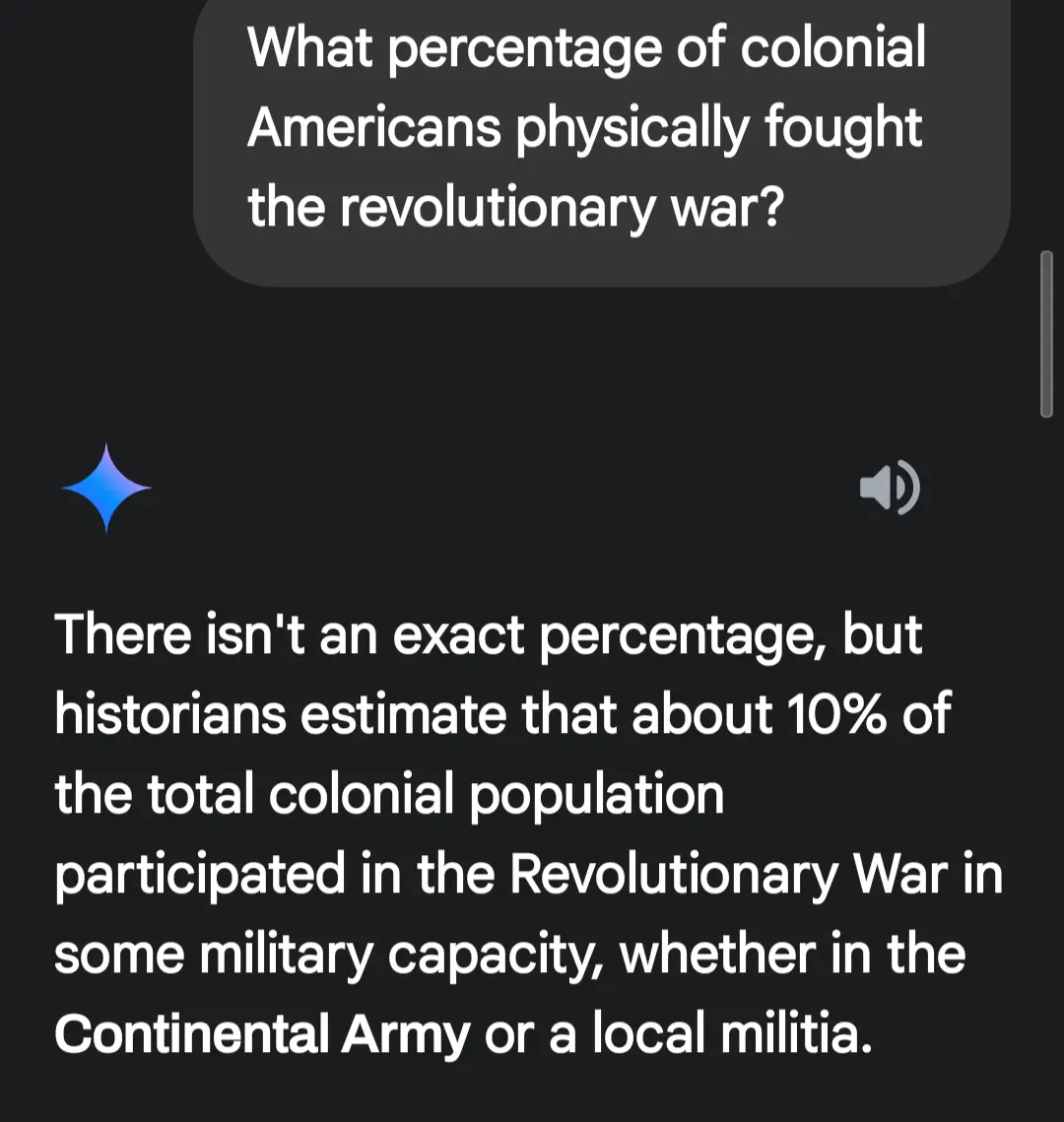Click "military capacity" in the answer
The image size is (1064, 1122).
[400, 955]
